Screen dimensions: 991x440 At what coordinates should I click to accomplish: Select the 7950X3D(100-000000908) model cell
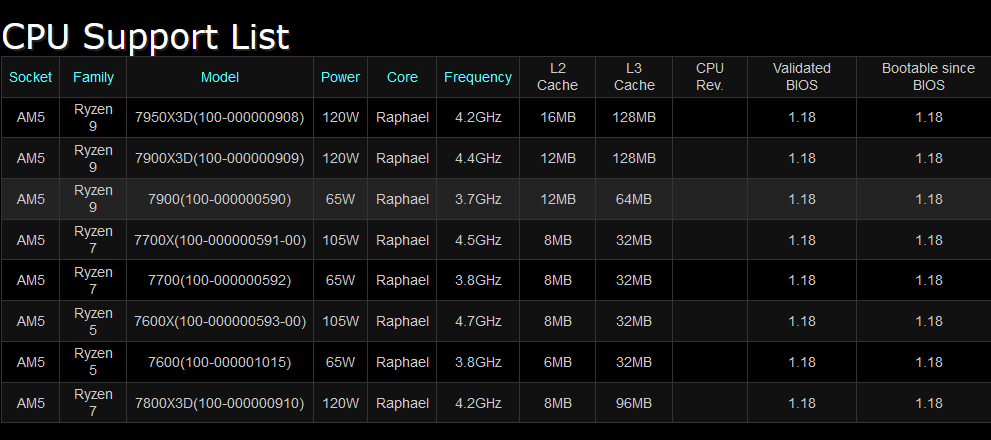pyautogui.click(x=220, y=117)
